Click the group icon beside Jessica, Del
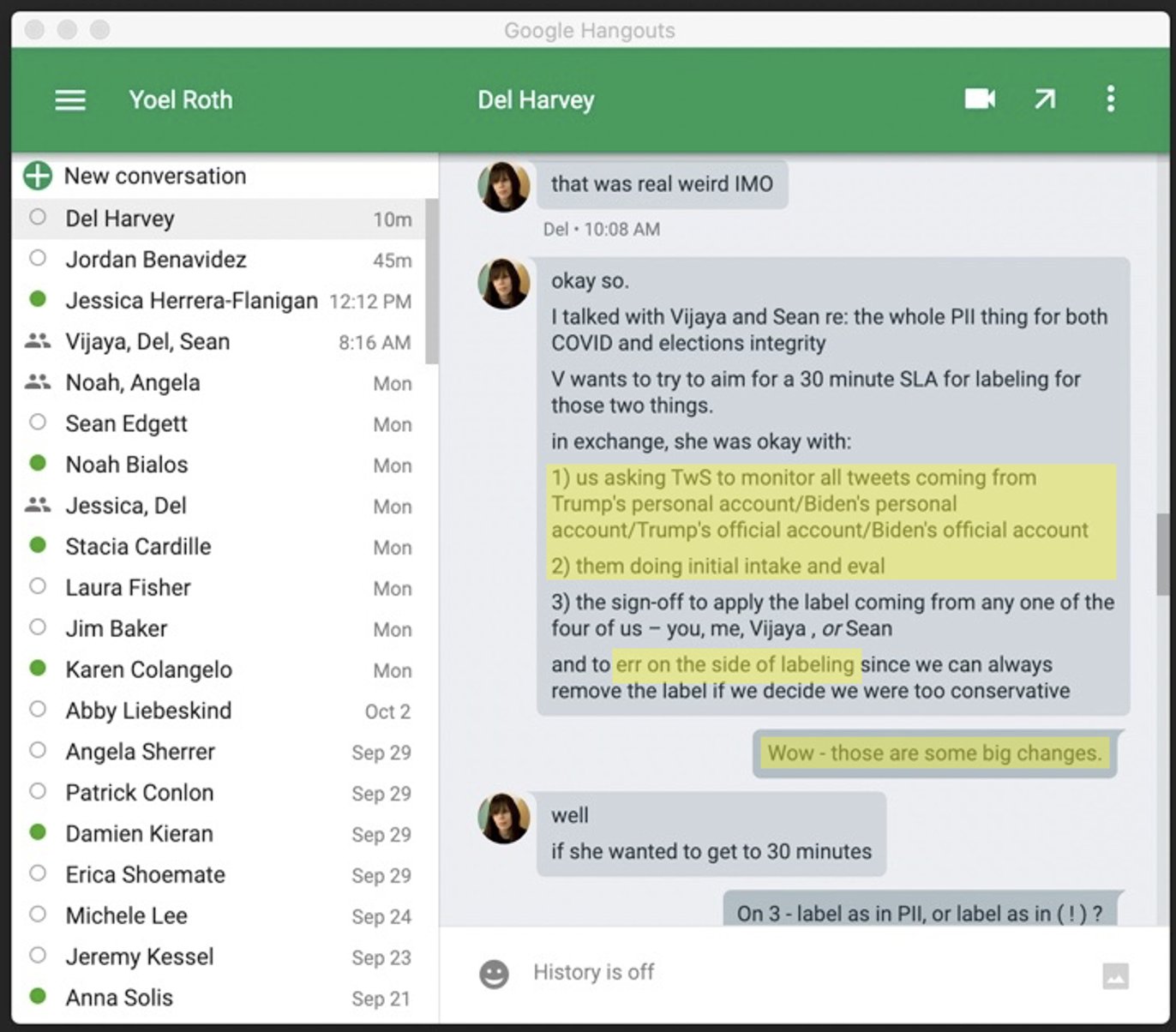Screen dimensions: 1176x1032 pos(37,505)
